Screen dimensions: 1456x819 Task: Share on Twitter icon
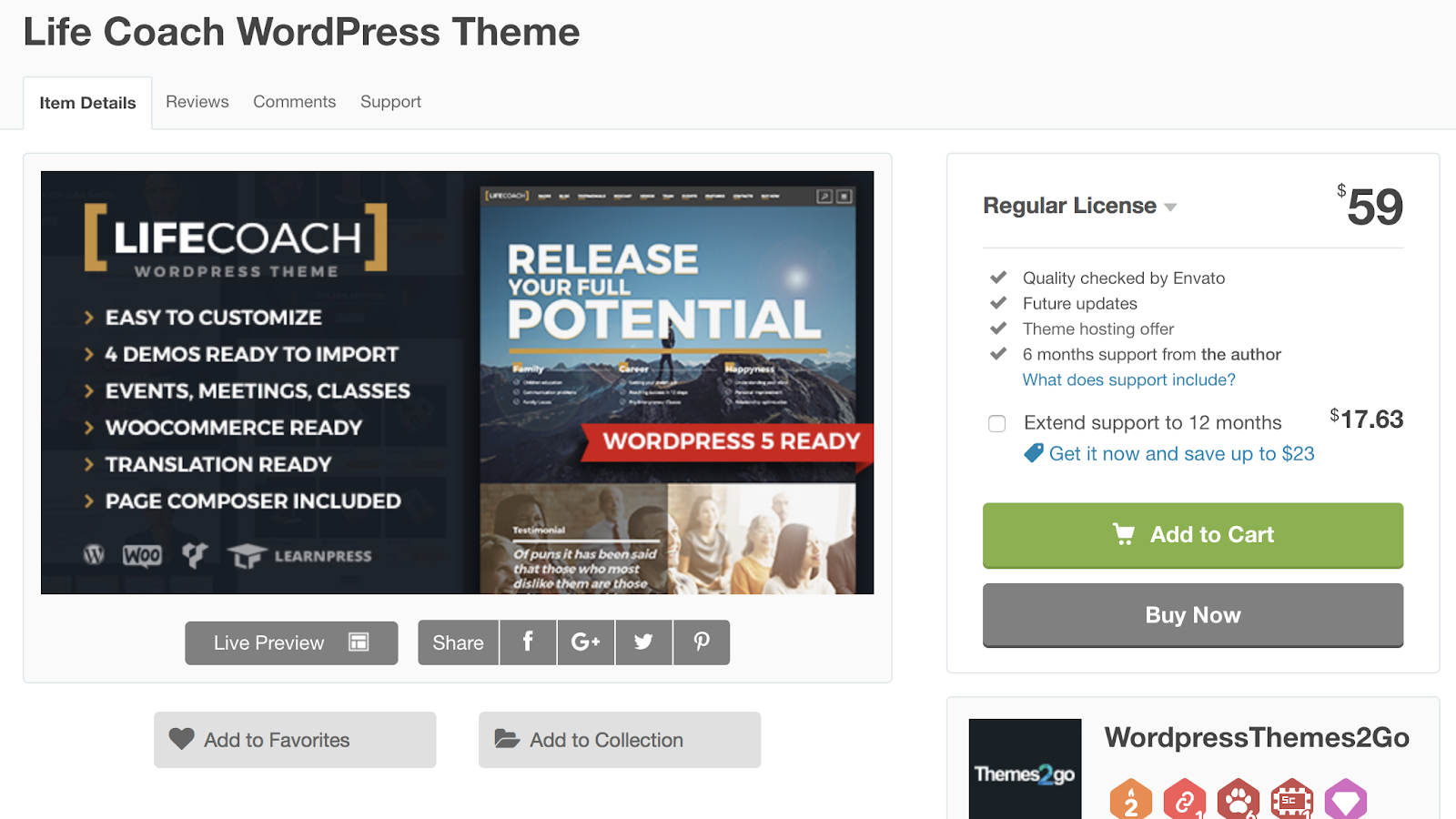644,642
